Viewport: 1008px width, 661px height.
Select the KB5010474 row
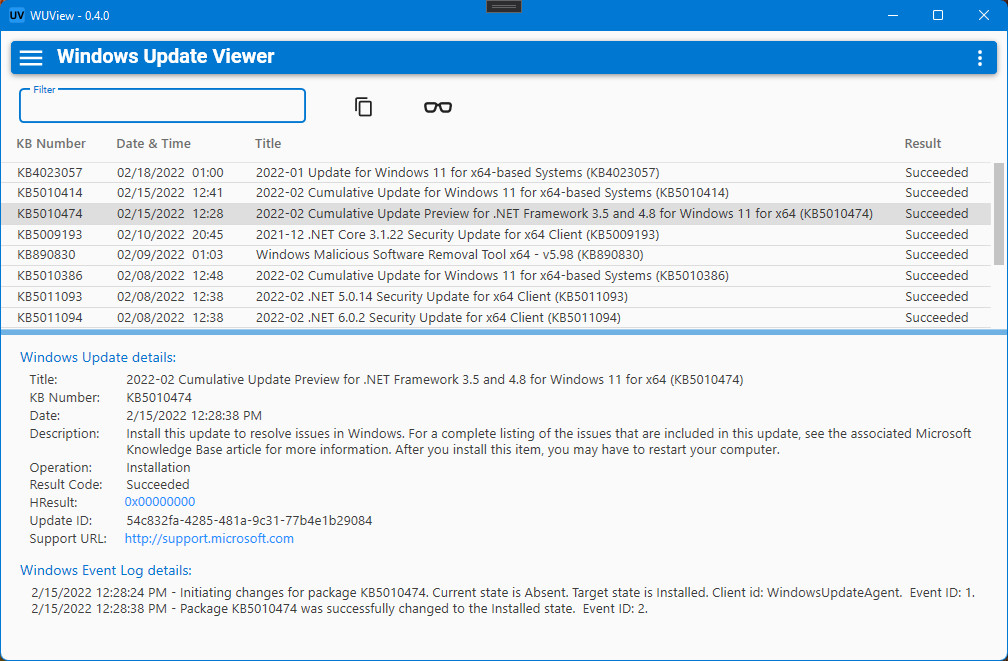coord(496,213)
